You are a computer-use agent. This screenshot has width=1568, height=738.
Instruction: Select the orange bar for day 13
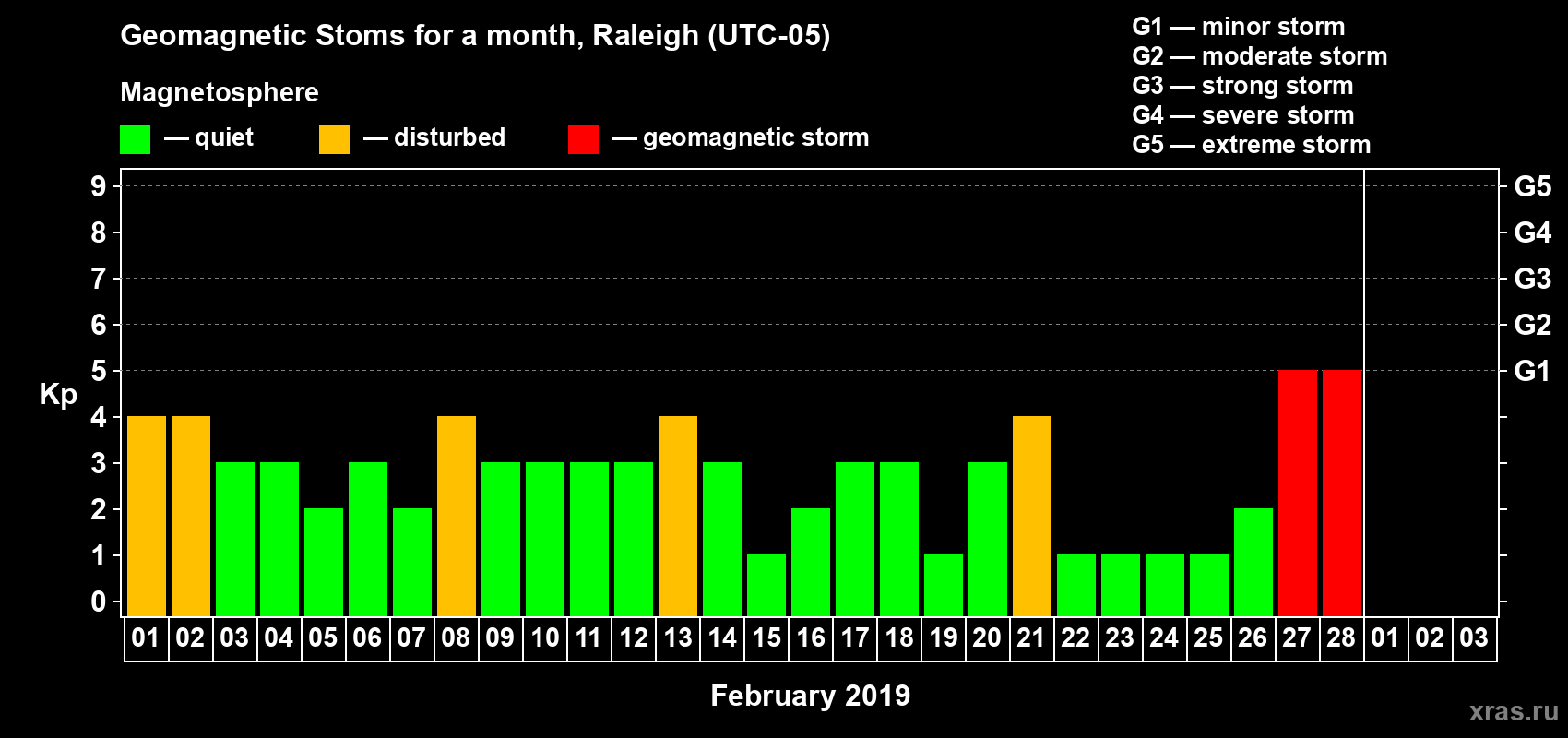pos(678,517)
